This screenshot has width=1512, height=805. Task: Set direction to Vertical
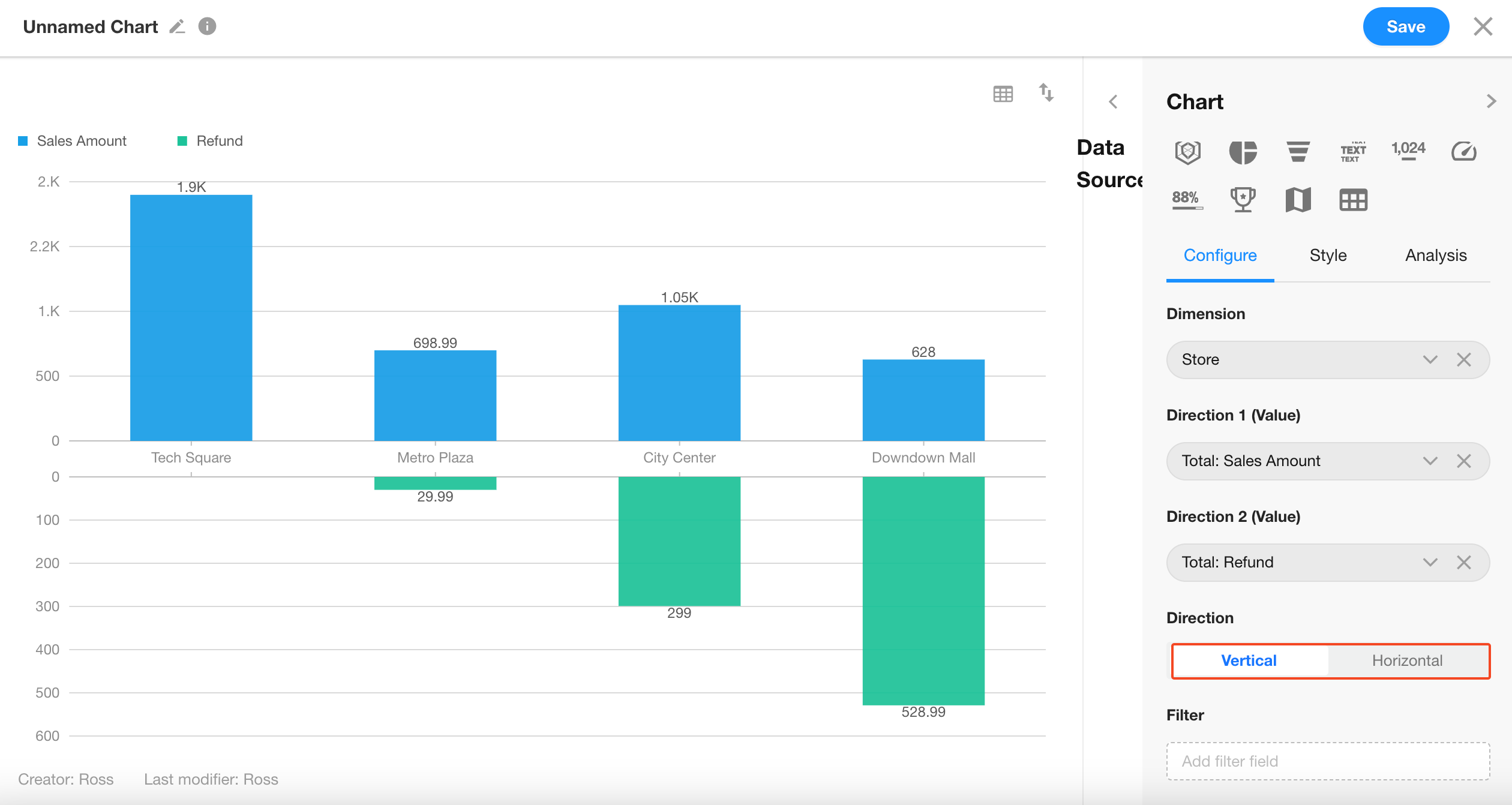(x=1249, y=660)
